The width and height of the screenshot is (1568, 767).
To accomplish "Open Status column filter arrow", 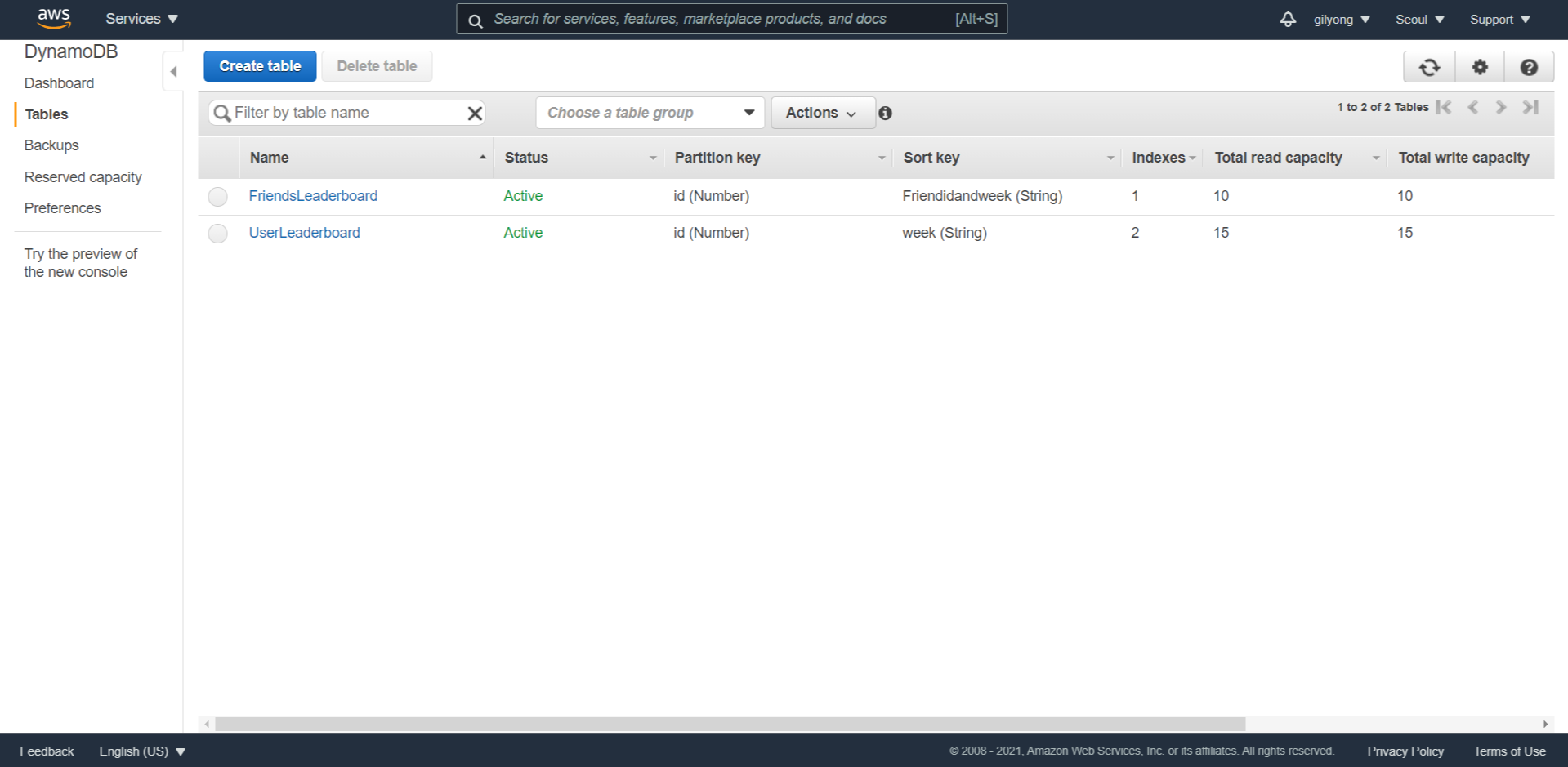I will point(653,158).
